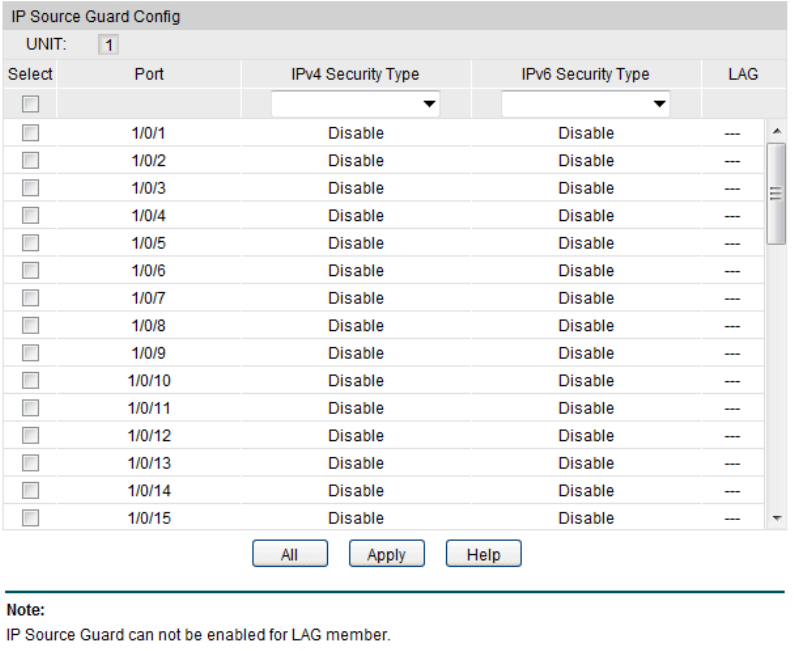Click IPv4 Disable value for port 1/0/7
794x651 pixels.
(356, 298)
